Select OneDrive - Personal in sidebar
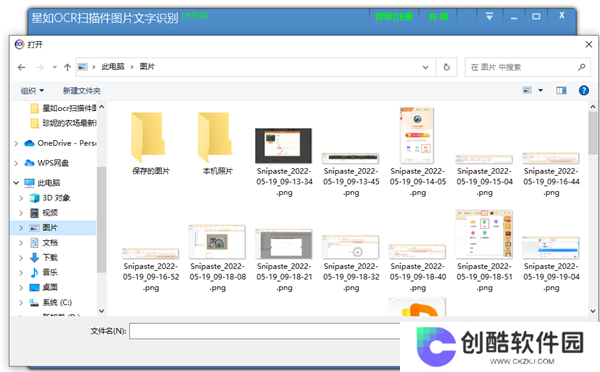 coord(60,143)
